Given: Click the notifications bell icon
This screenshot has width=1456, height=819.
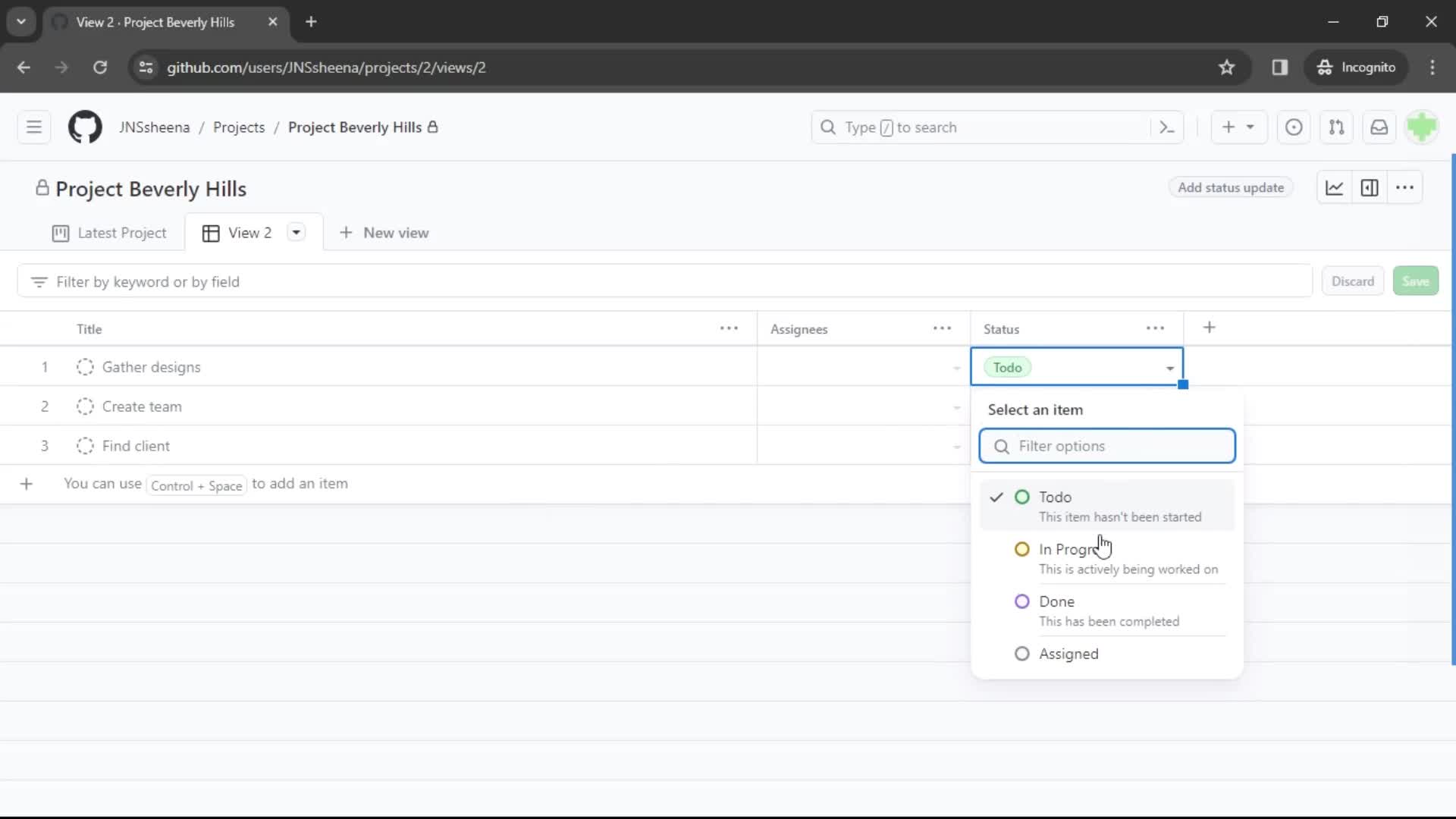Looking at the screenshot, I should [1380, 127].
